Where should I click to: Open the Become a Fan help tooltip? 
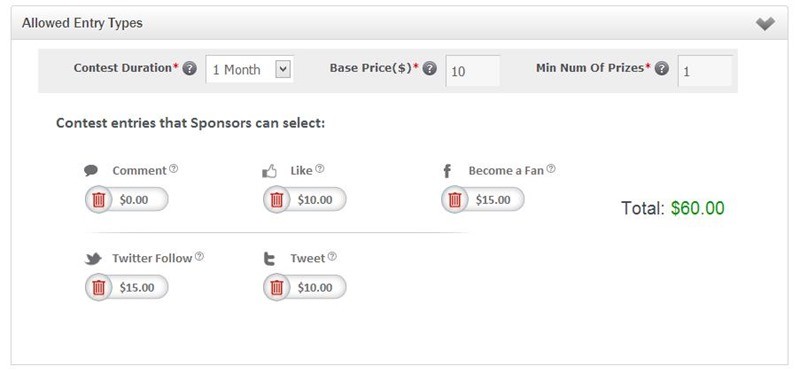[x=551, y=168]
